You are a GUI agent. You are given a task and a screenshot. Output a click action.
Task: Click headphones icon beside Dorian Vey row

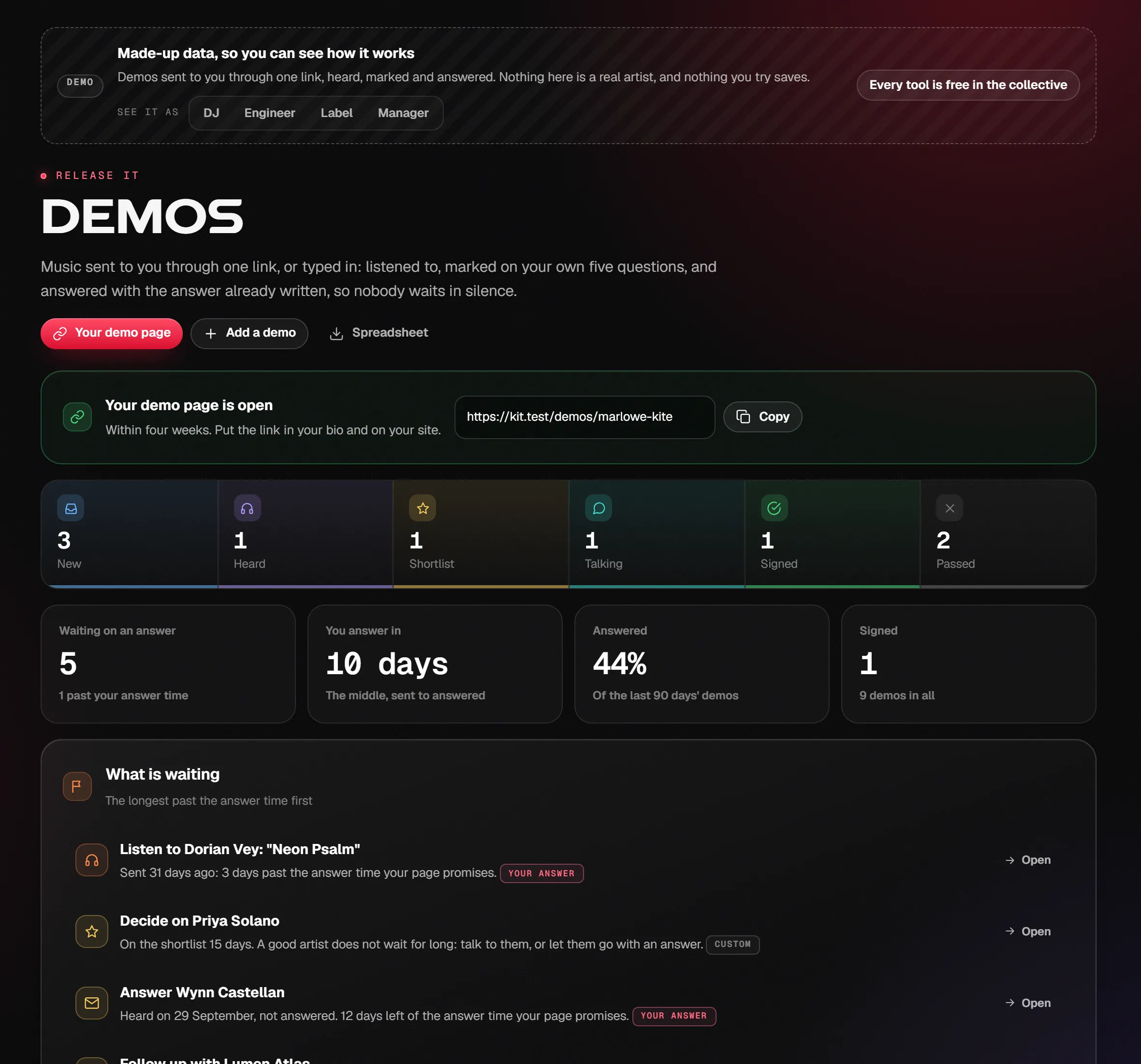92,859
